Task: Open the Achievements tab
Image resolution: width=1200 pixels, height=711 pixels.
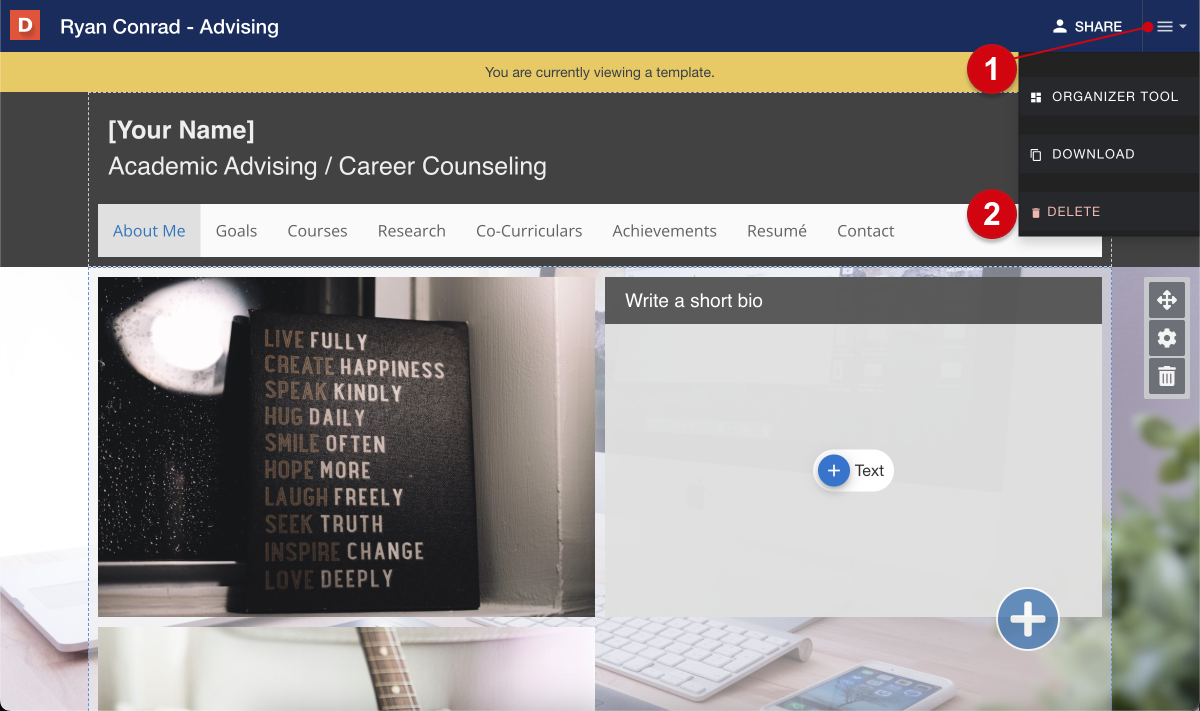Action: pyautogui.click(x=665, y=231)
